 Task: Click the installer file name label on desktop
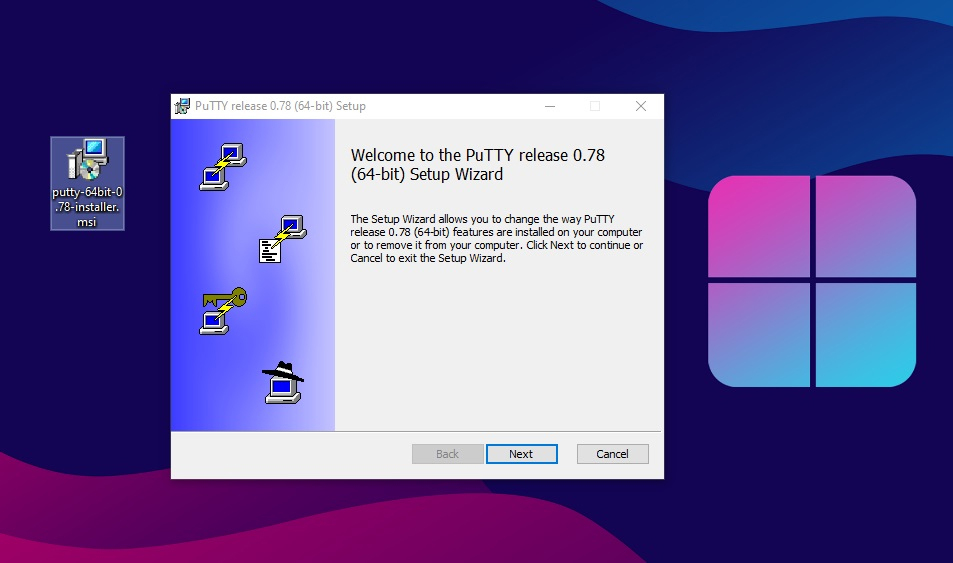click(x=87, y=207)
